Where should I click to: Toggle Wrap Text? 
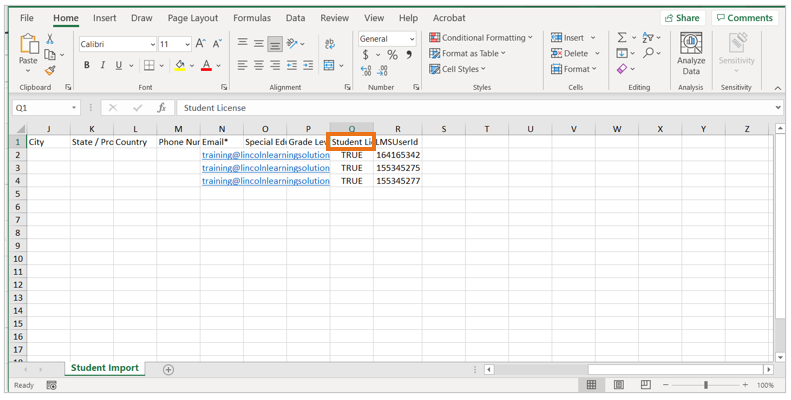pos(330,43)
